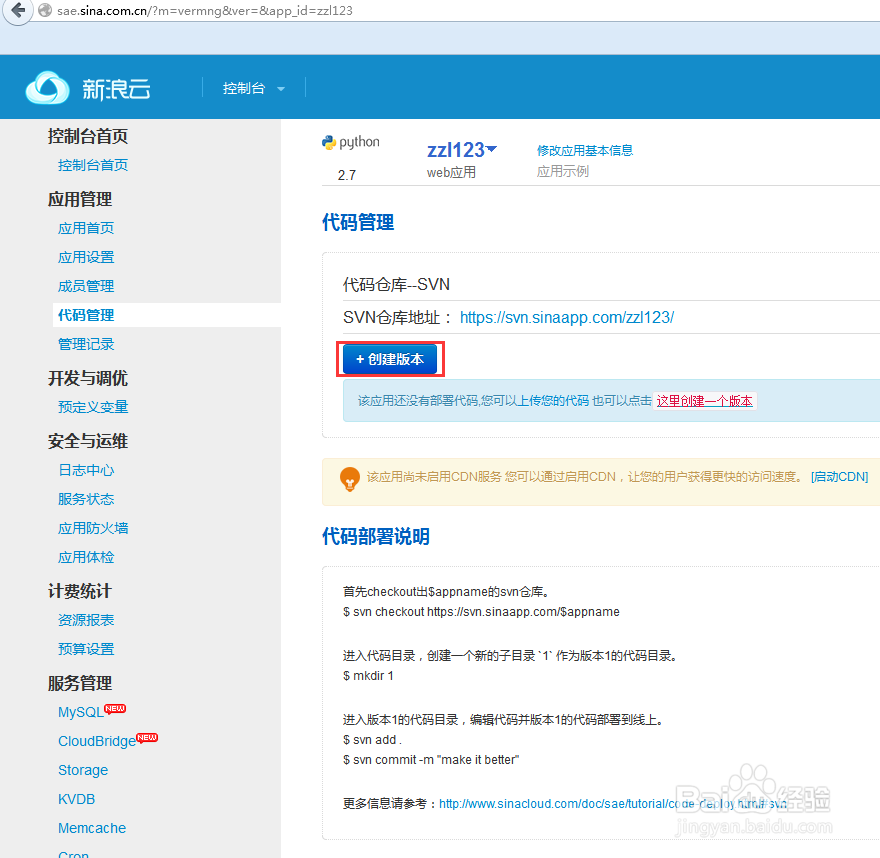Open 应用设置 in sidebar

point(86,257)
